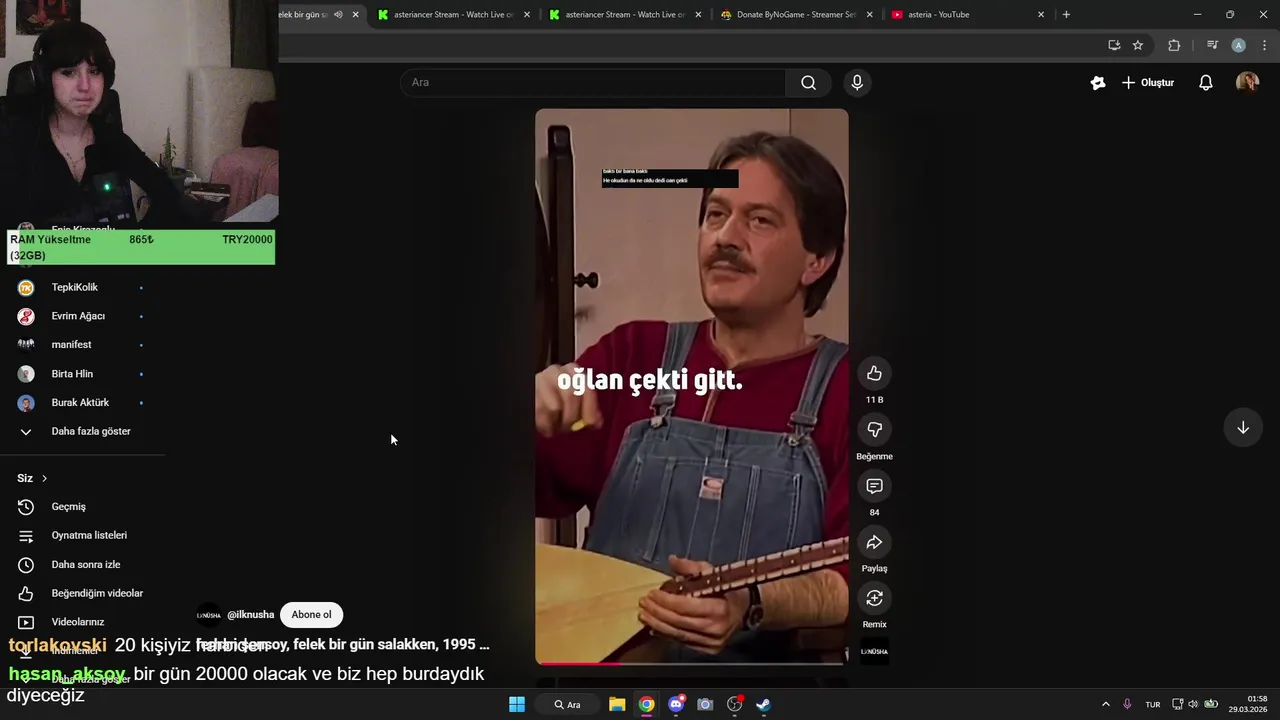Open YouTube notifications bell
This screenshot has width=1280, height=720.
tap(1206, 83)
